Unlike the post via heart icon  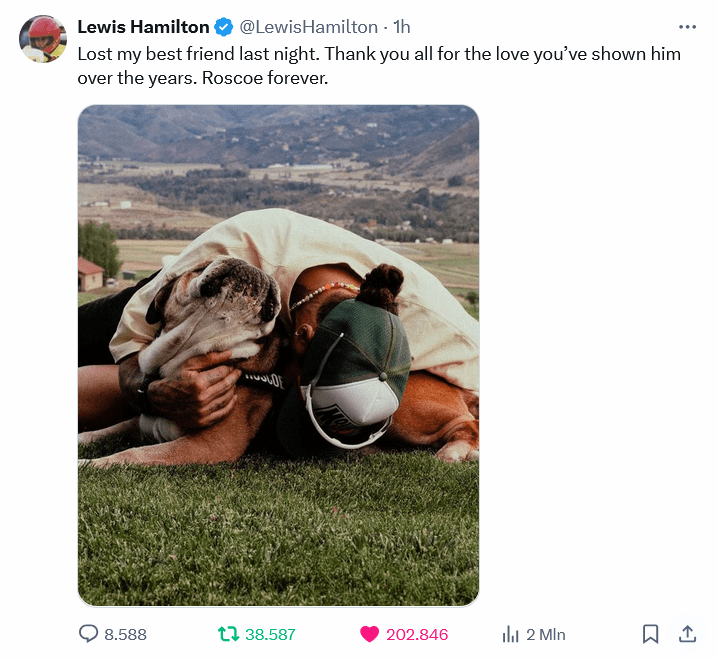370,634
